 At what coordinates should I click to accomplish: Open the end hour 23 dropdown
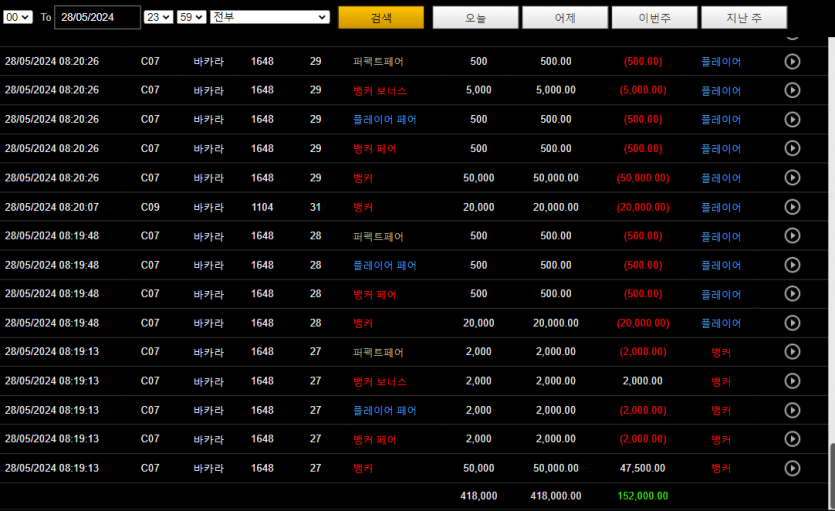158,17
